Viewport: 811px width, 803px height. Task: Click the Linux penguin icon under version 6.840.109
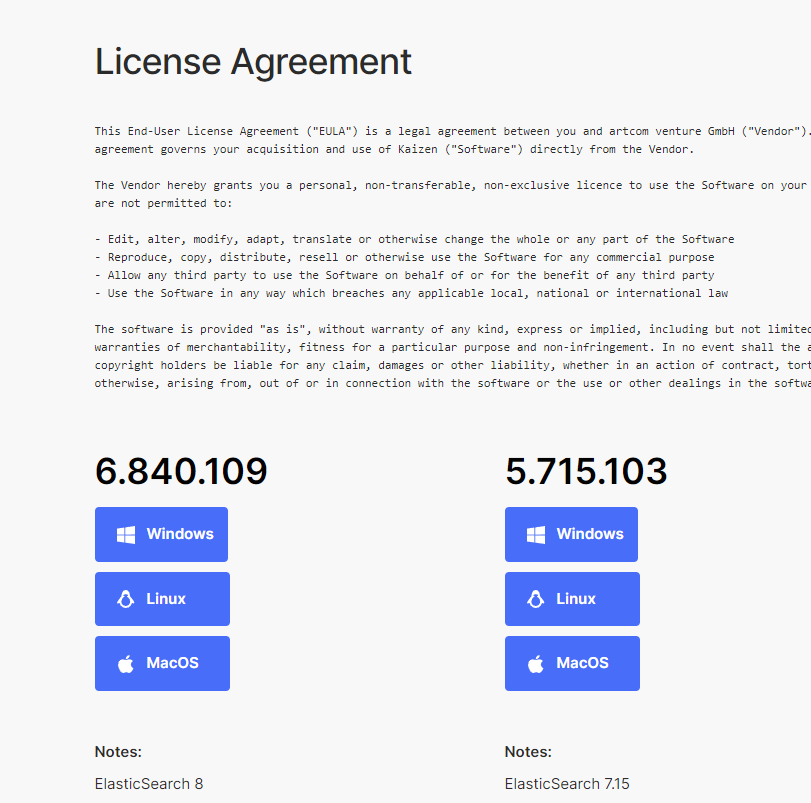(125, 599)
